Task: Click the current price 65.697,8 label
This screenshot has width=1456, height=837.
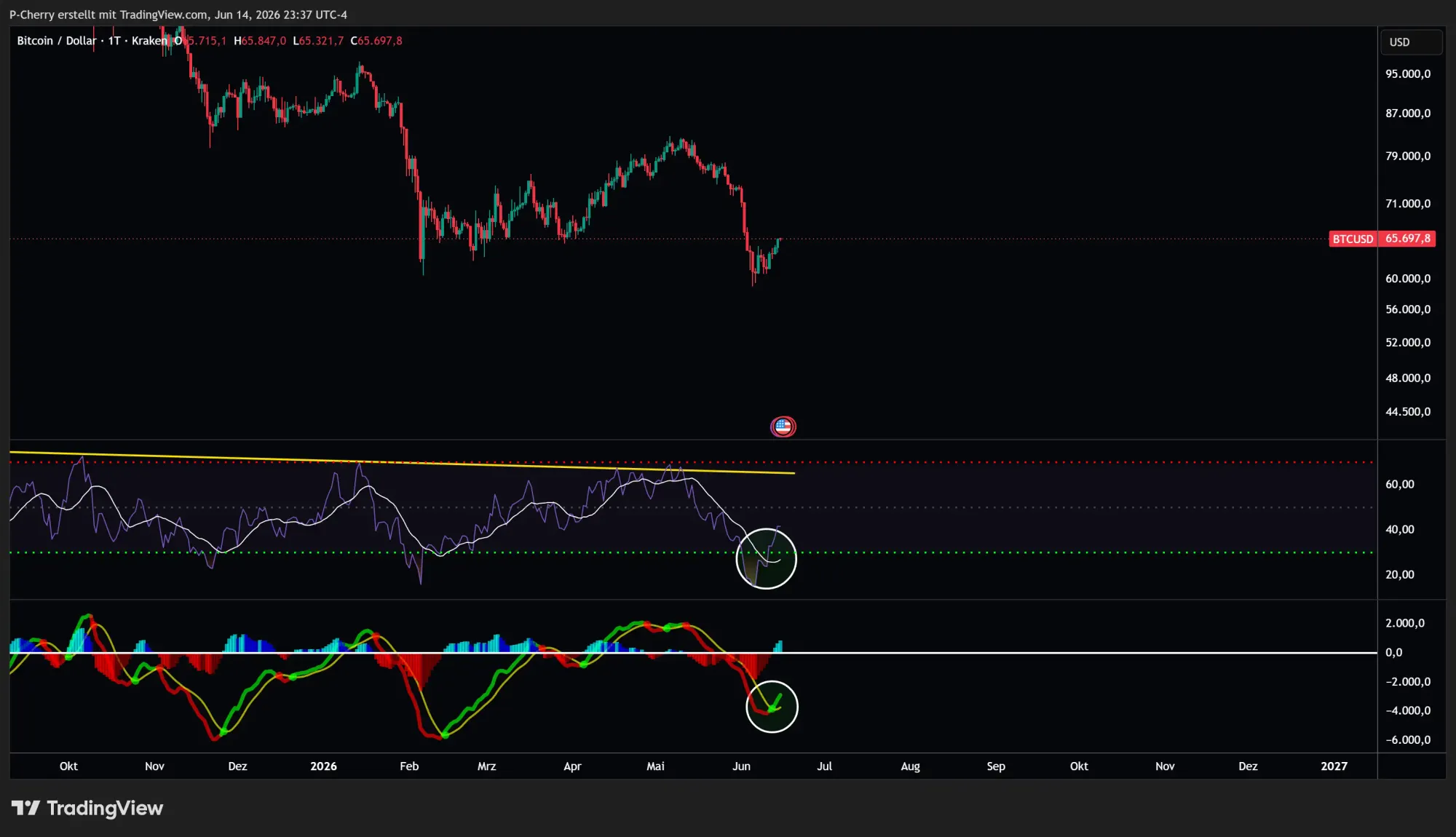Action: 1407,239
